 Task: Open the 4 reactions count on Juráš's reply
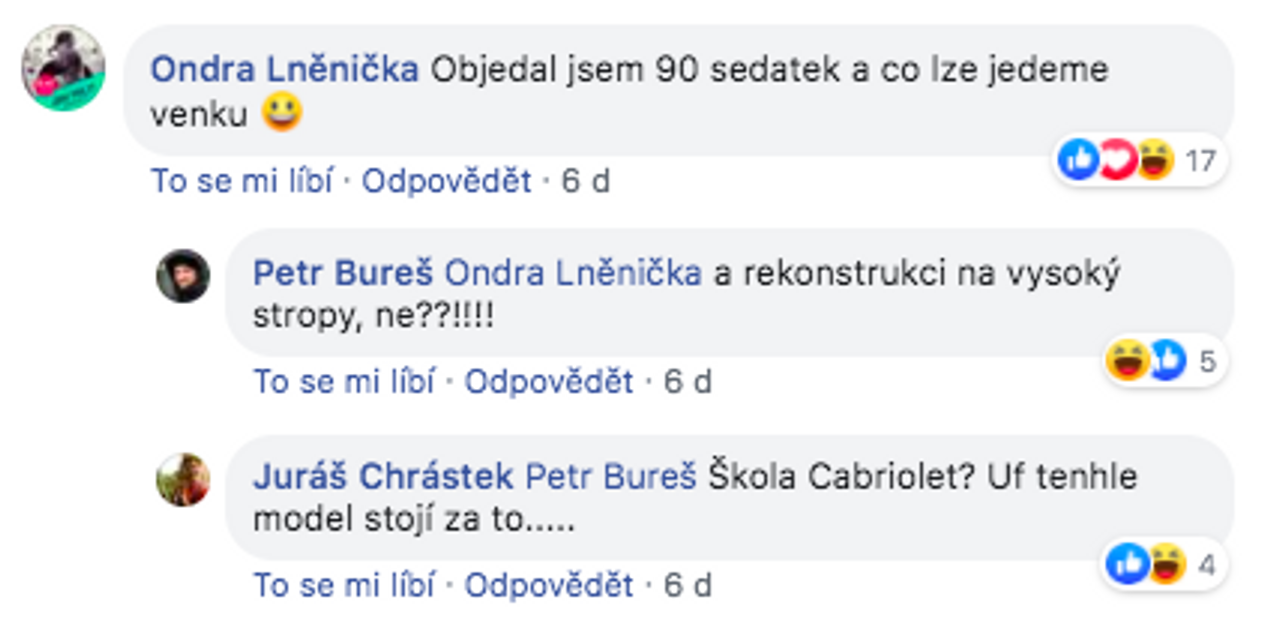(1207, 565)
